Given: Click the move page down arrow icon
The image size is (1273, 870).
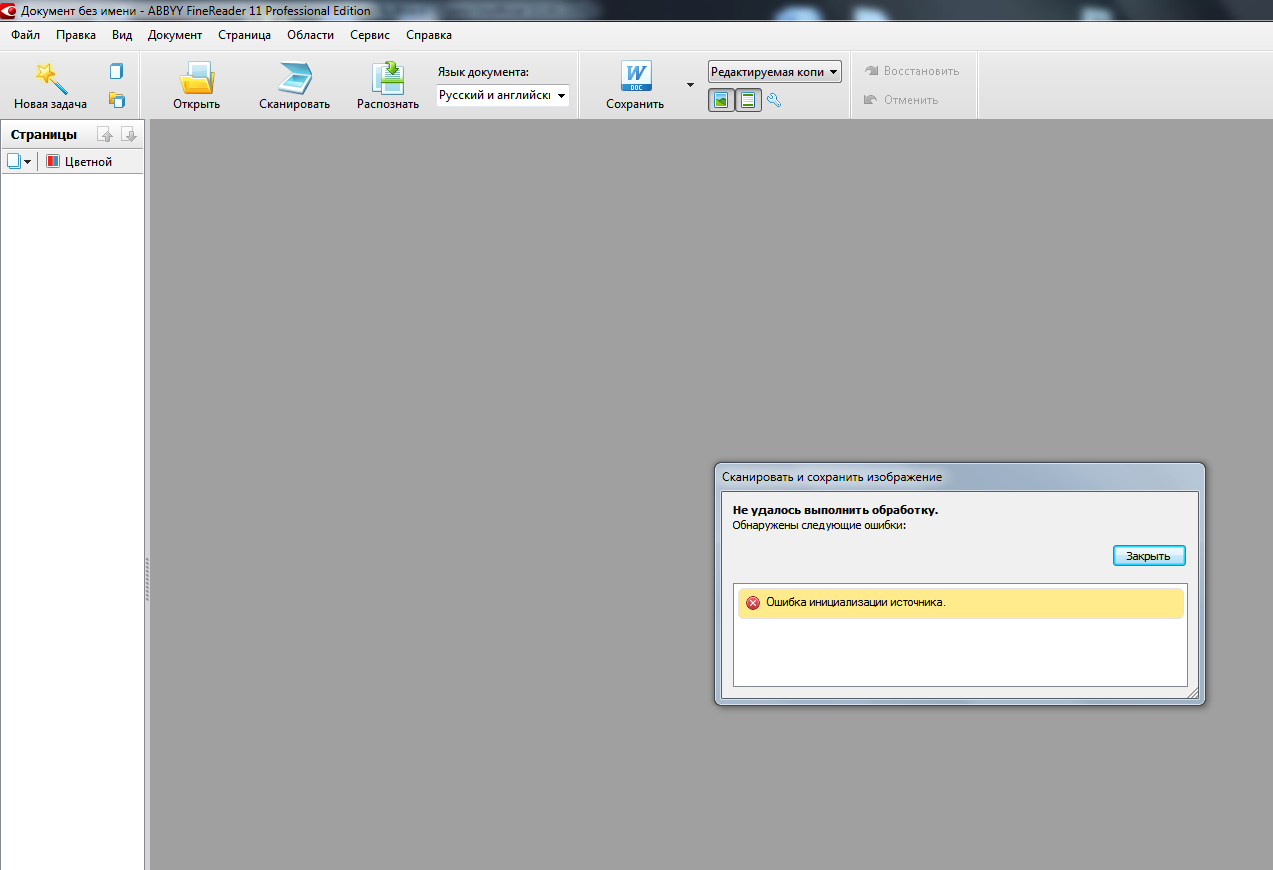Looking at the screenshot, I should [129, 135].
